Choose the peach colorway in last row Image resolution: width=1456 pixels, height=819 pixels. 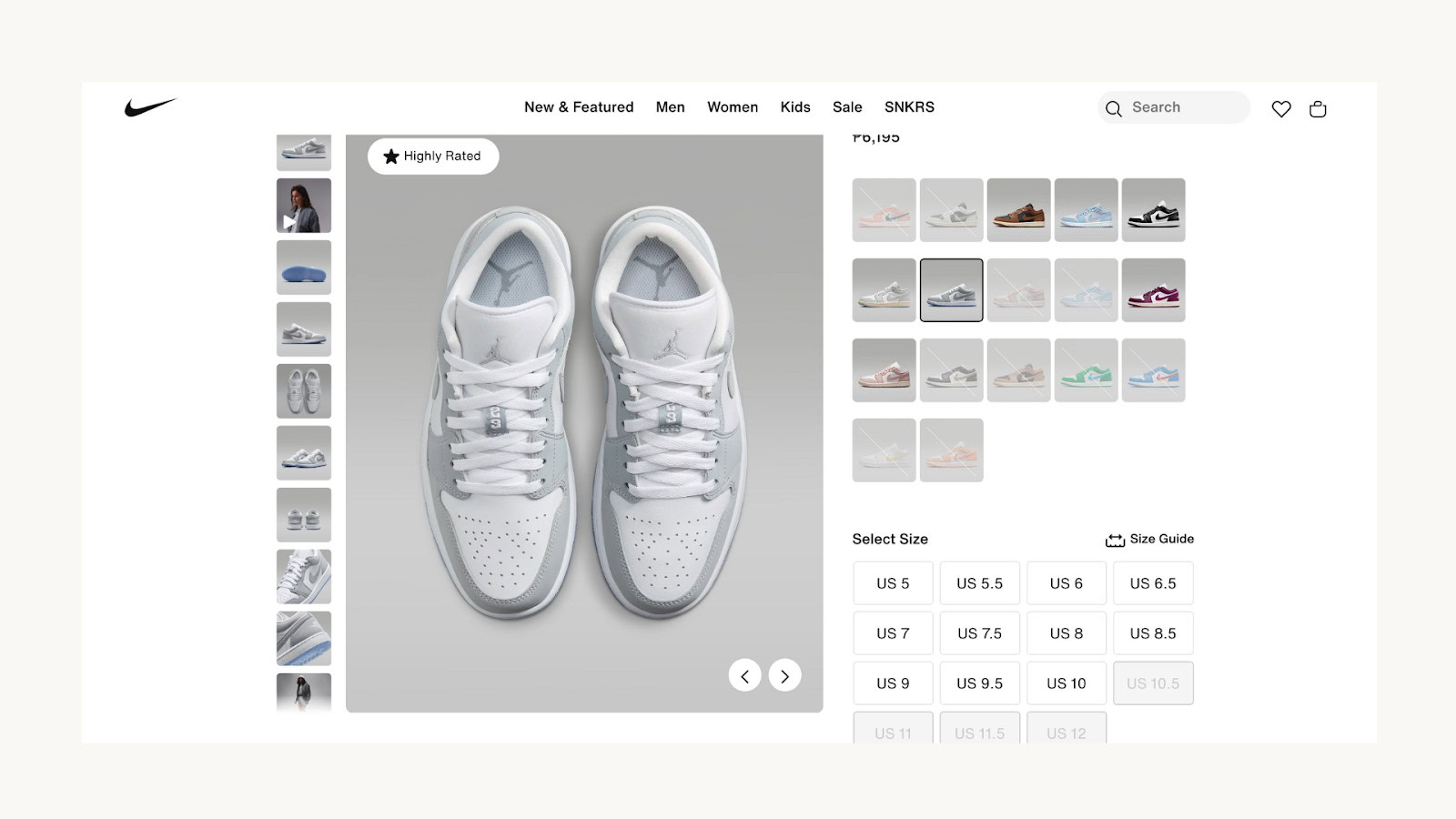click(952, 450)
